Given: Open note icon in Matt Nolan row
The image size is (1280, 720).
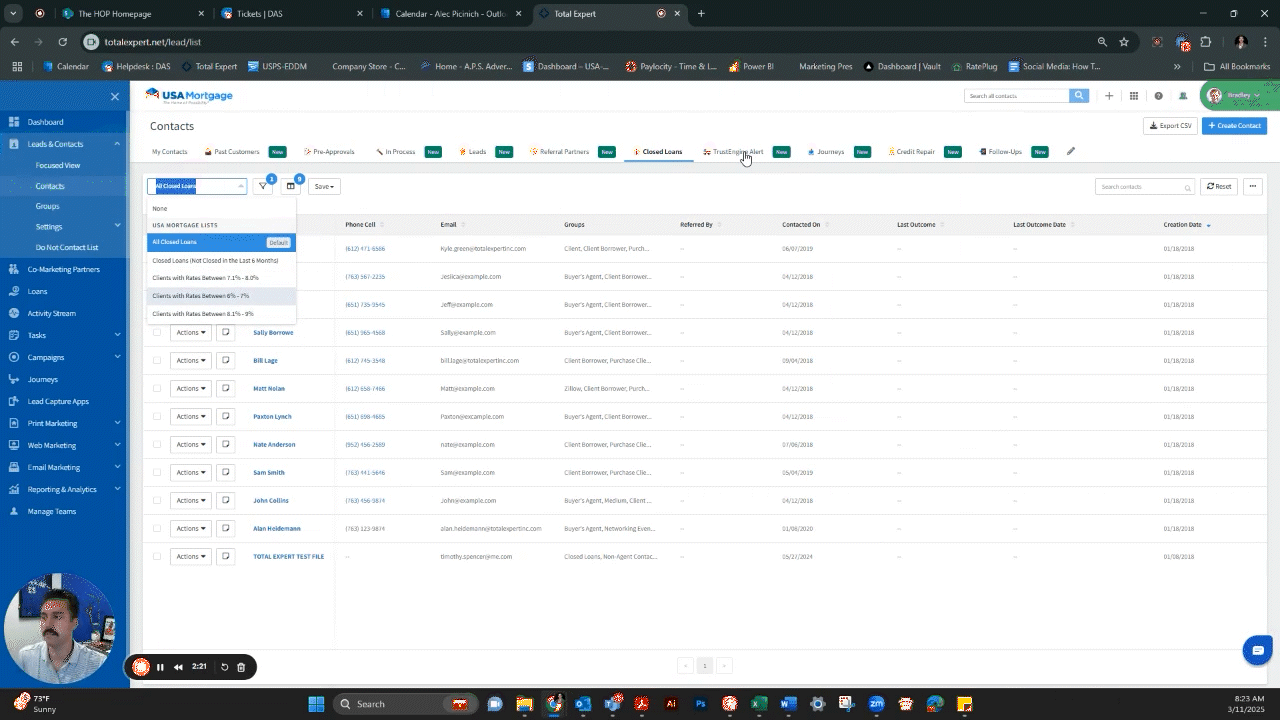Looking at the screenshot, I should [x=225, y=388].
